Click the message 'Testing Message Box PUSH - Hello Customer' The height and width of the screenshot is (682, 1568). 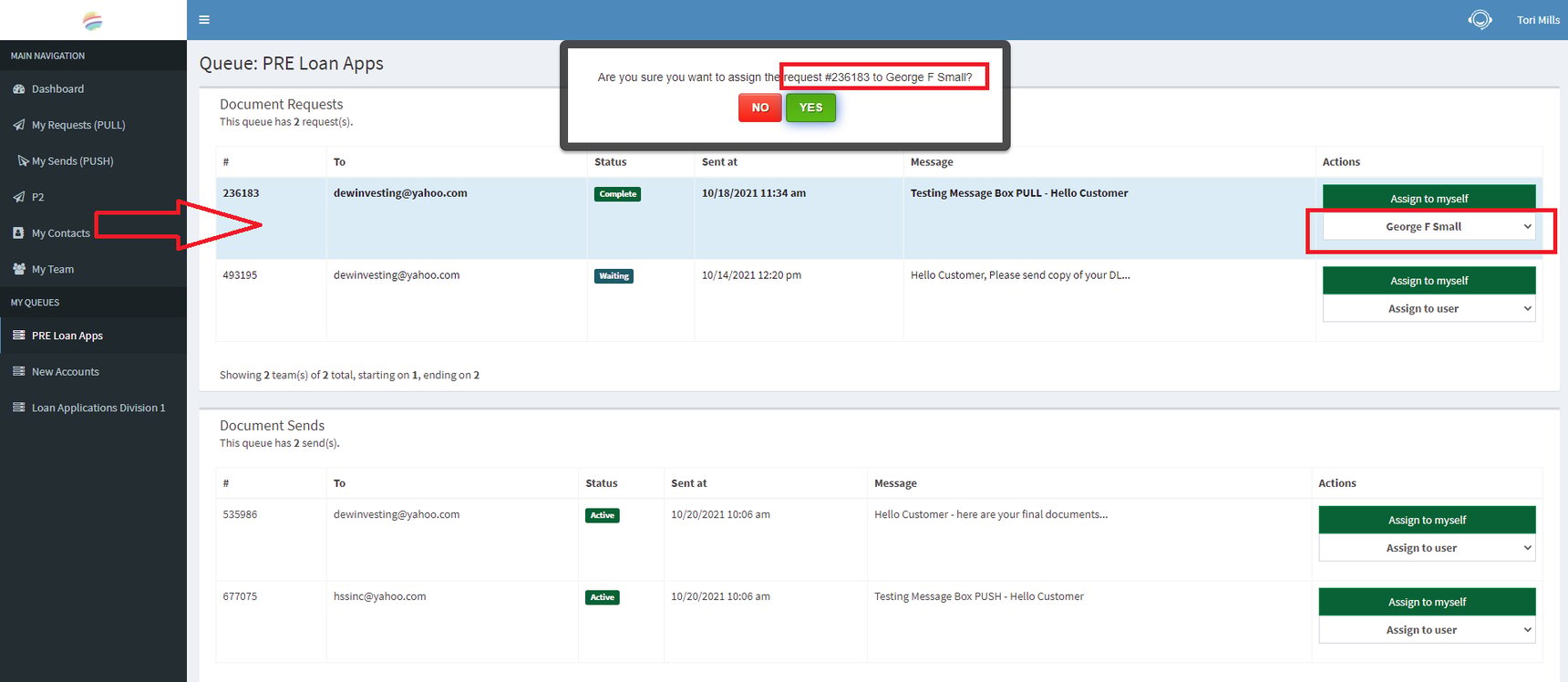click(979, 596)
